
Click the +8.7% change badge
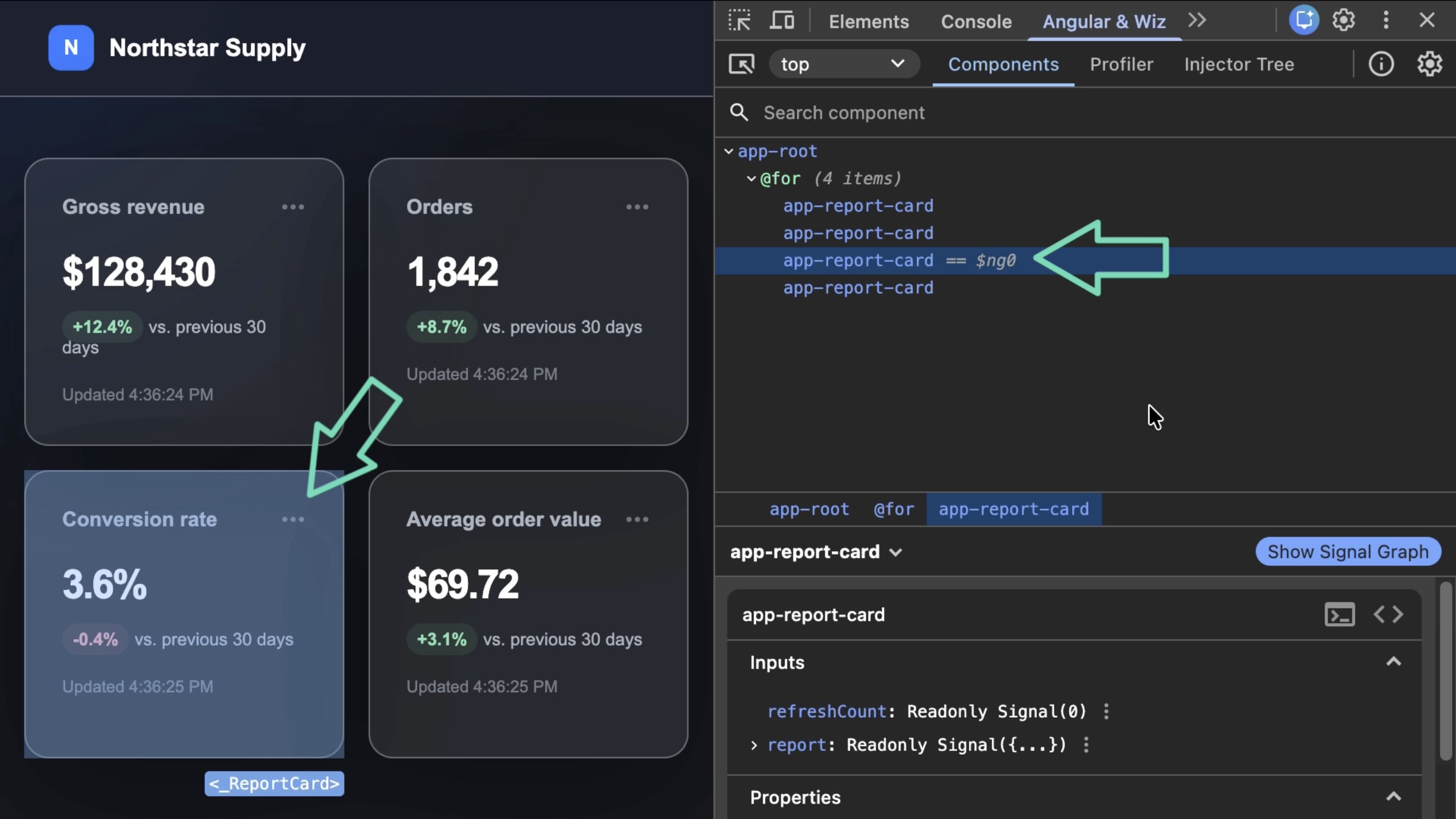tap(441, 327)
